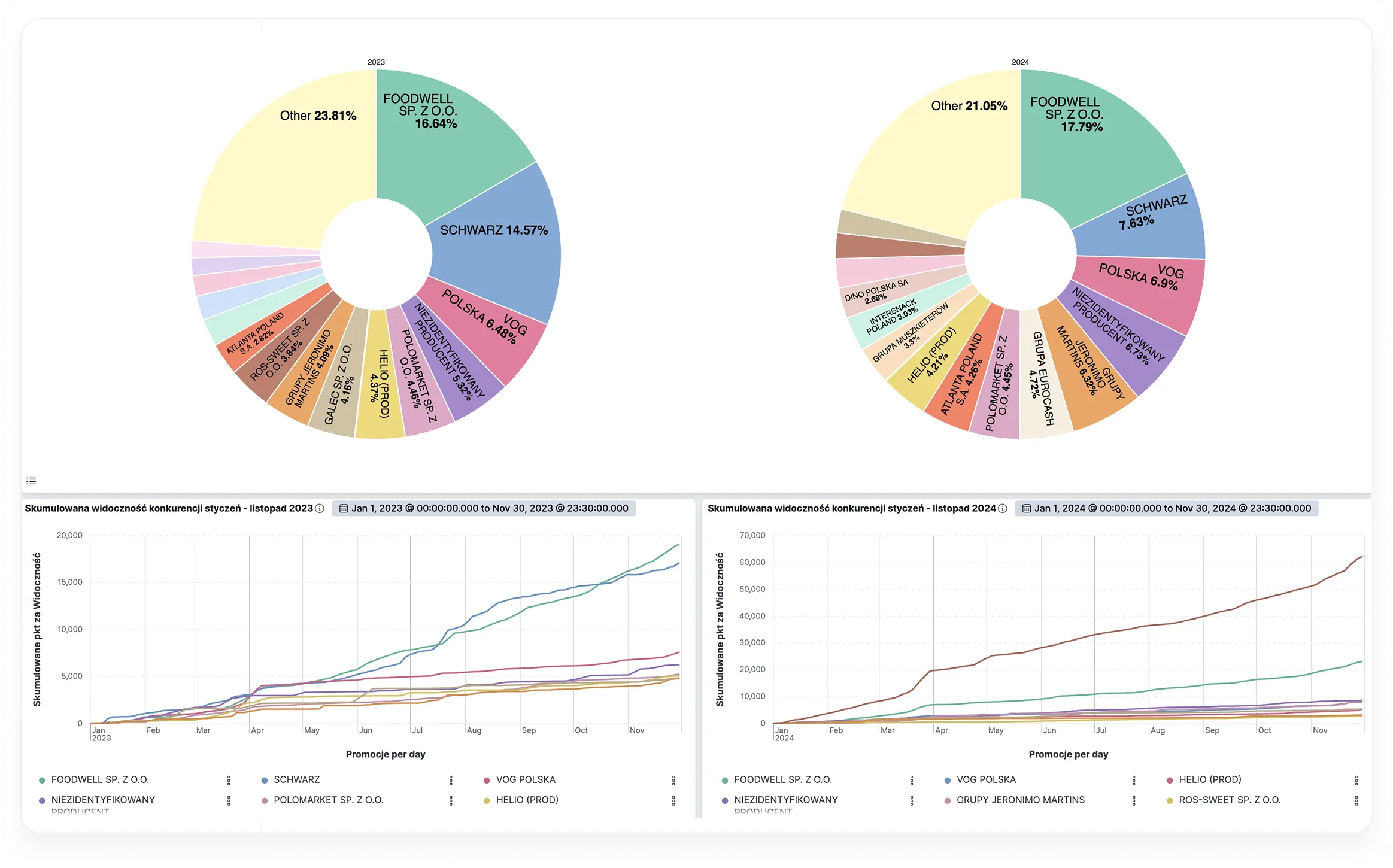
Task: Select the HELIO (PROD) label in the 2024 legend
Action: [x=1210, y=779]
